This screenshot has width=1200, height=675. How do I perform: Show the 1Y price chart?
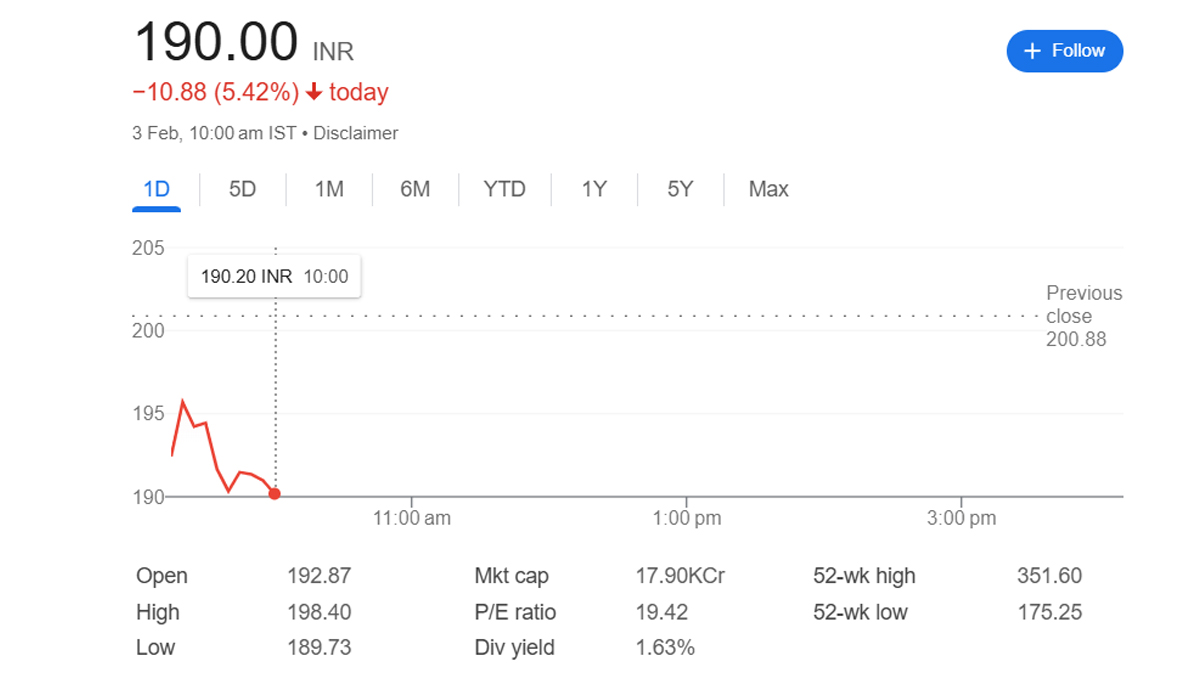(x=594, y=189)
